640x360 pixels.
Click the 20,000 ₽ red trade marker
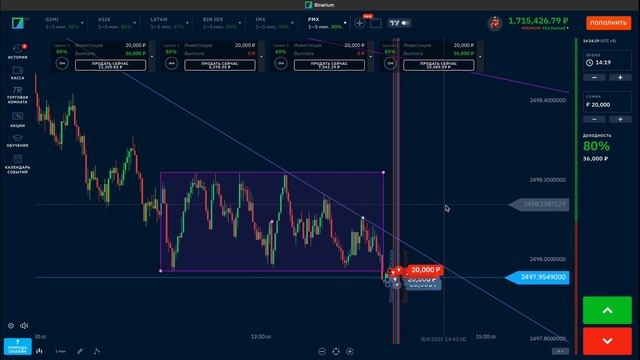[425, 270]
